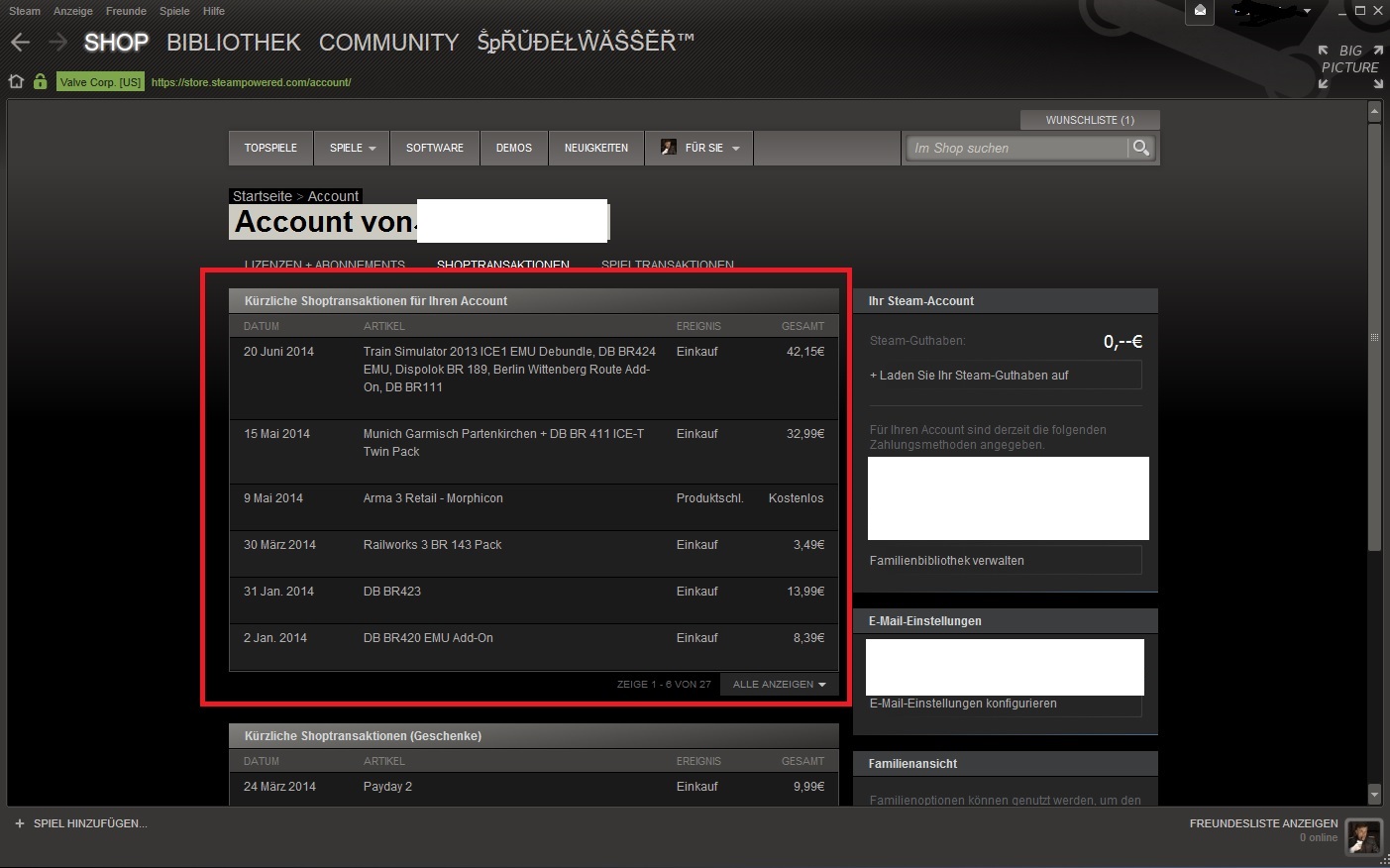
Task: Click the Valve Corp. [US] certificate label
Action: tap(100, 82)
